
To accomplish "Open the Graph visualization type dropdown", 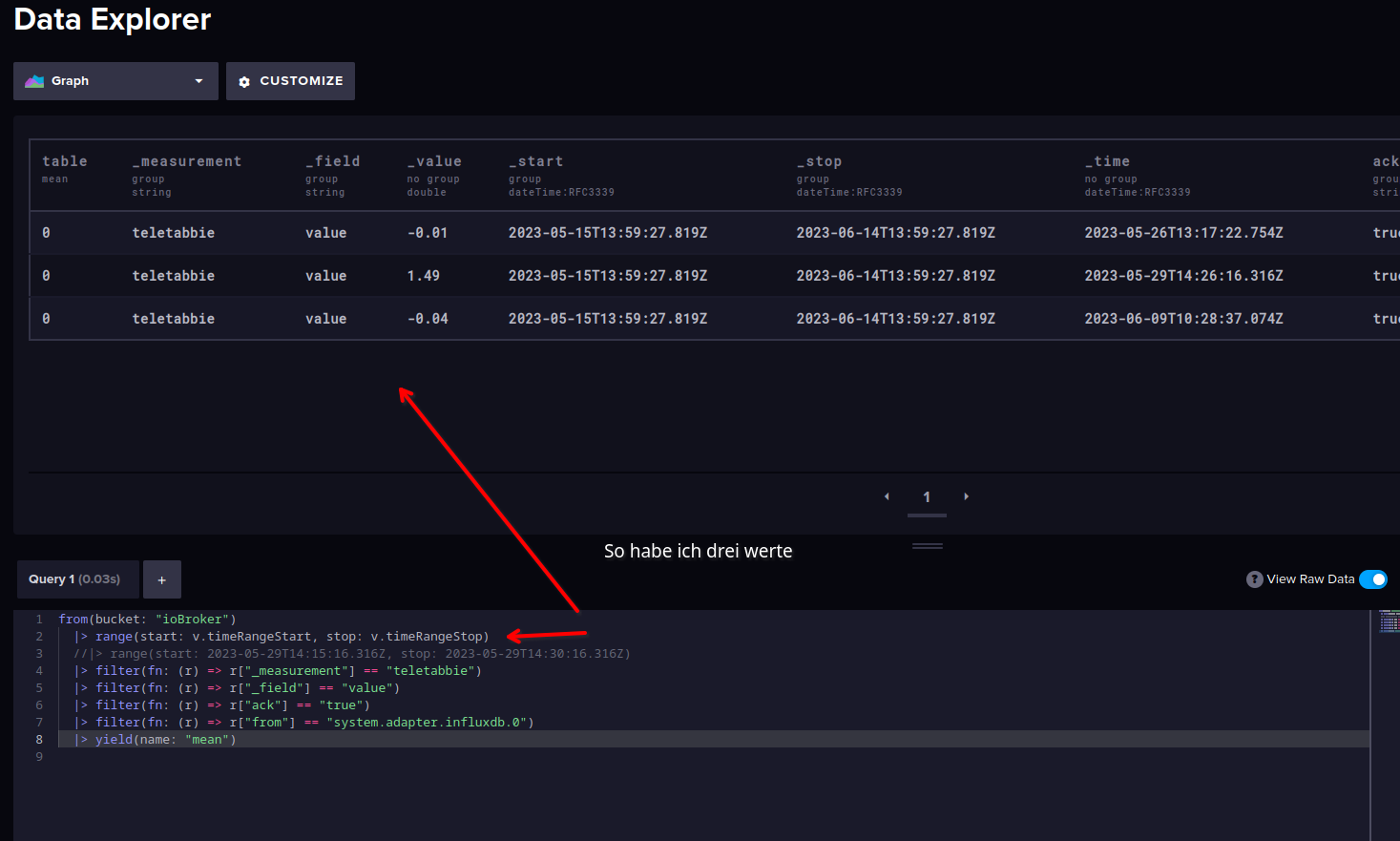I will [115, 81].
